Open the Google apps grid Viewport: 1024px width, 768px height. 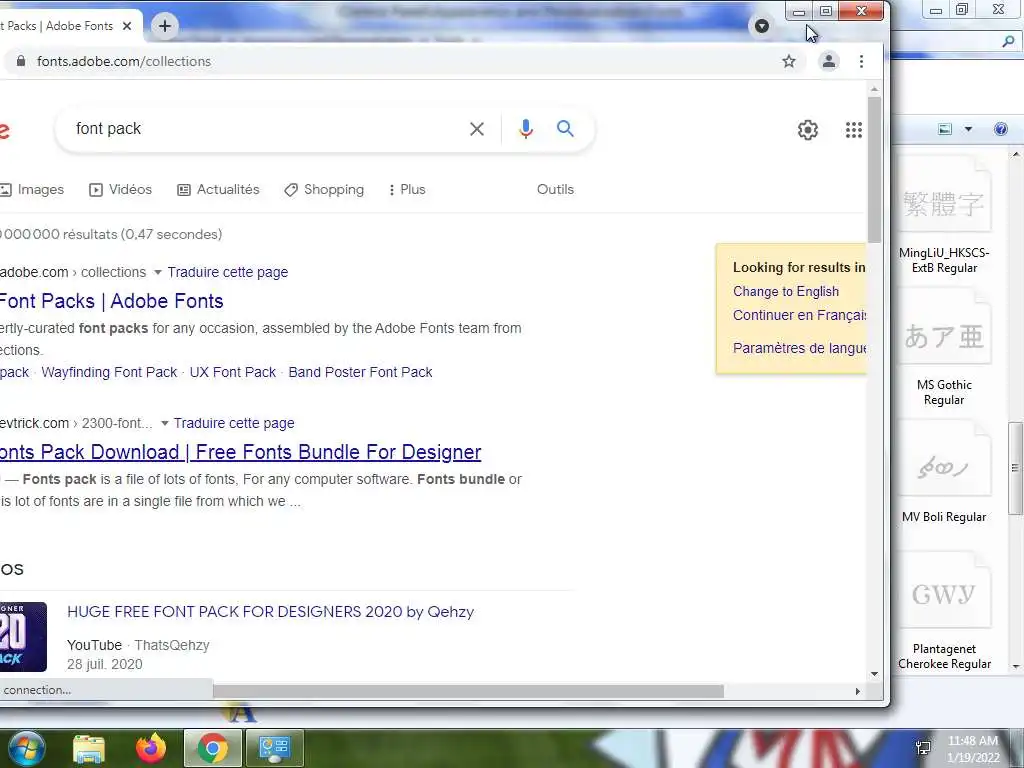(854, 130)
